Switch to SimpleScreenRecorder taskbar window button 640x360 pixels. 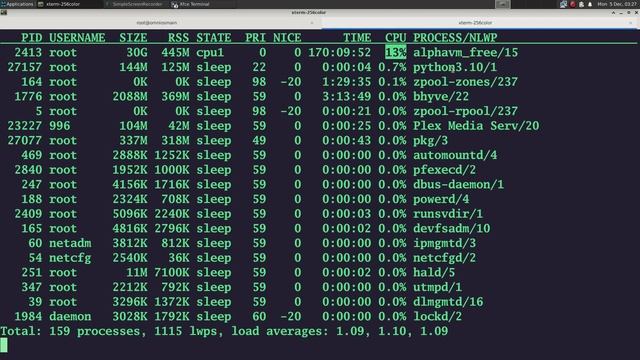(135, 4)
